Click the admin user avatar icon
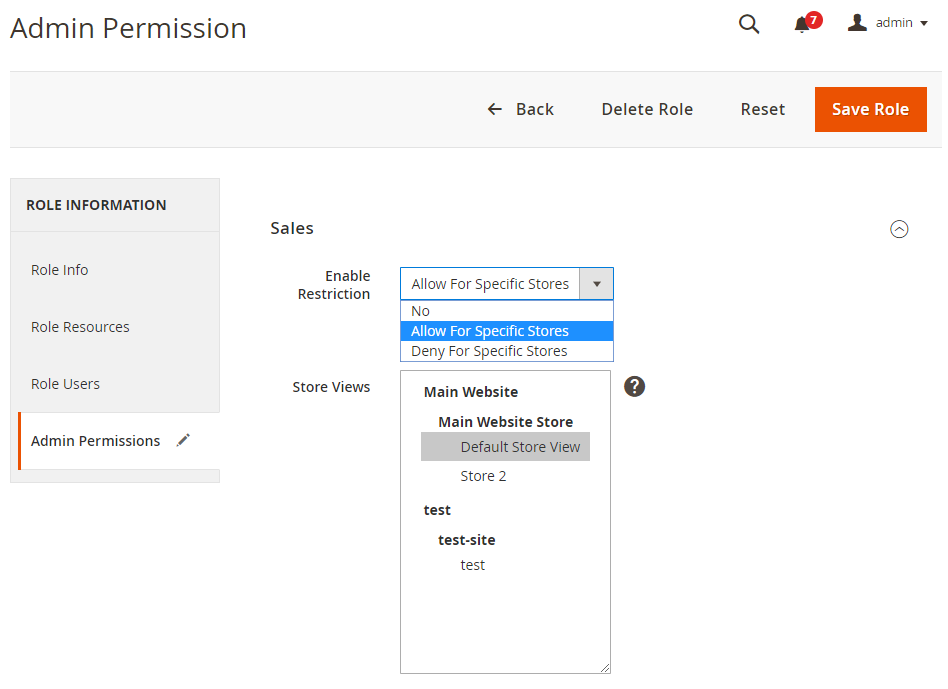The image size is (948, 689). pyautogui.click(x=857, y=23)
